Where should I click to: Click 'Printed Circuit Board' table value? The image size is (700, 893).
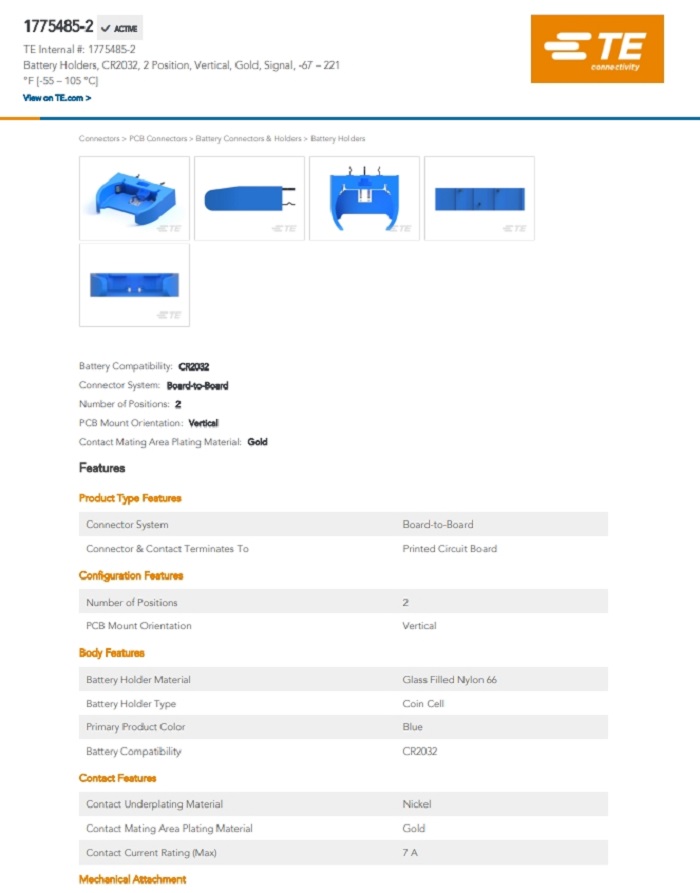tap(449, 549)
